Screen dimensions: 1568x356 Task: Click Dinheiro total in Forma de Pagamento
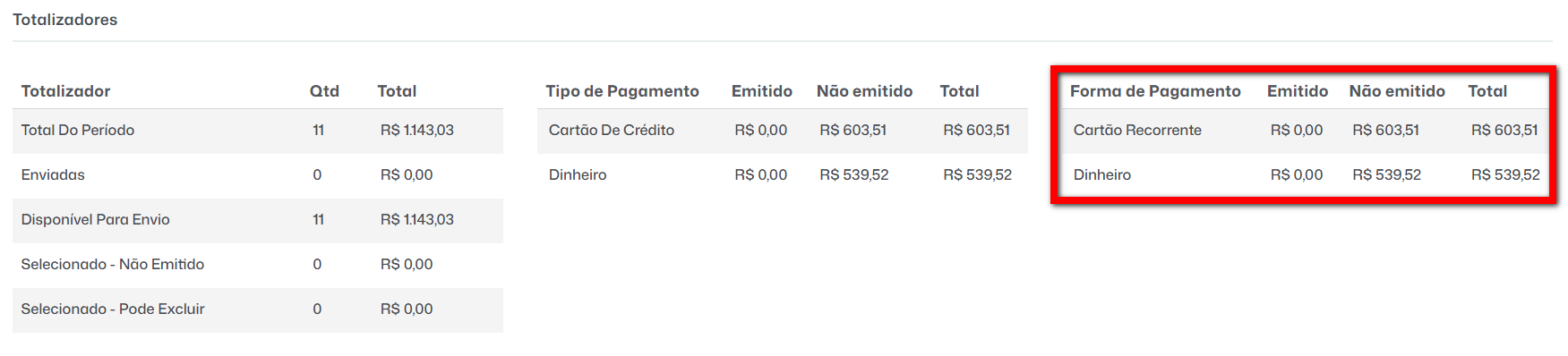1505,175
